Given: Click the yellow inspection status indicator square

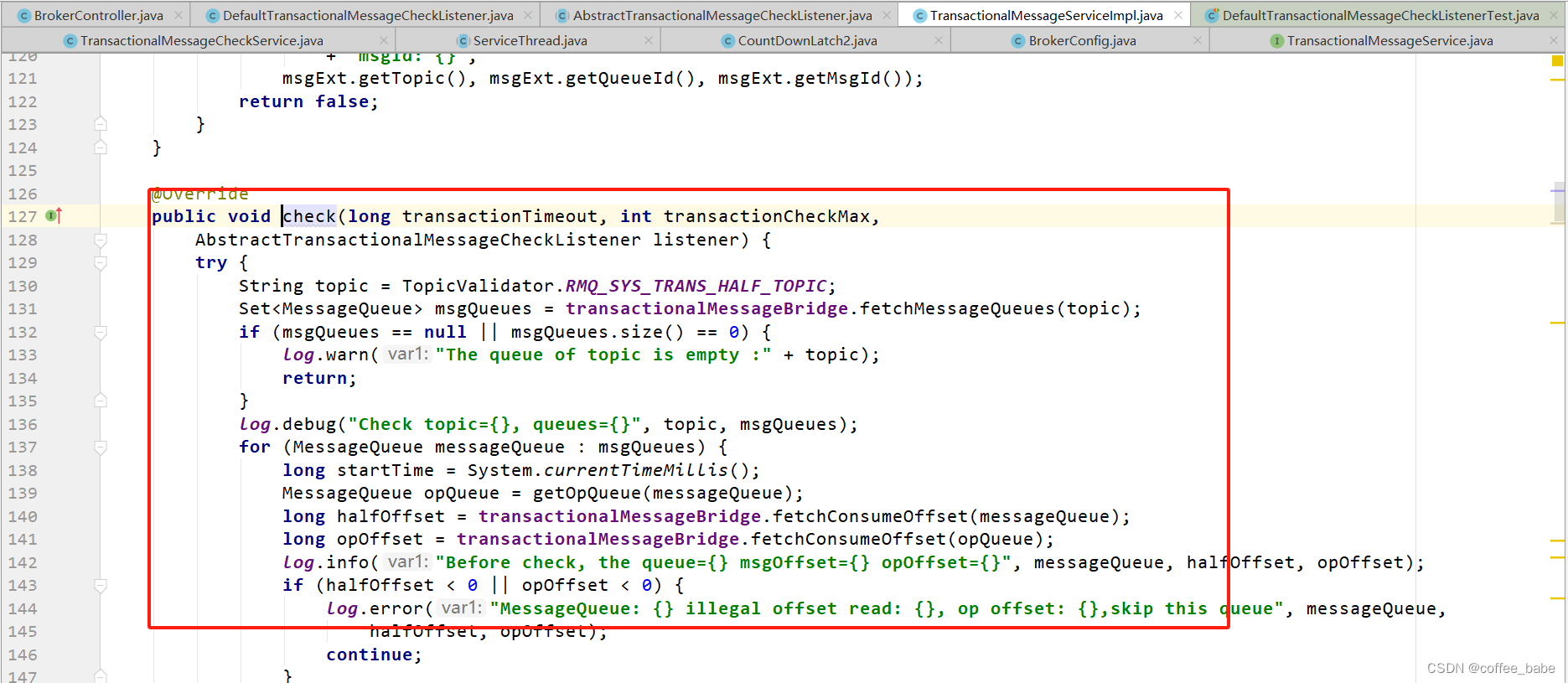Looking at the screenshot, I should [x=1557, y=60].
